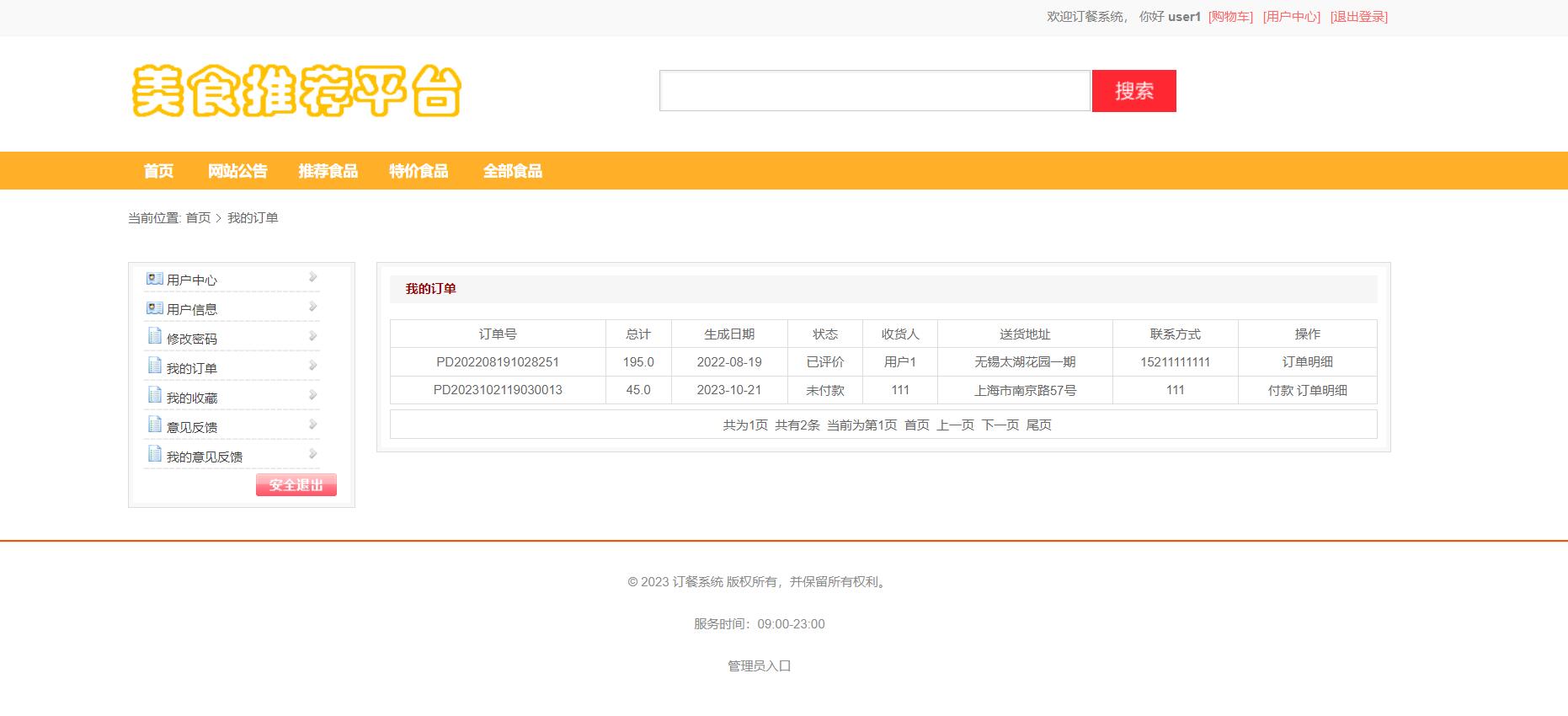The image size is (1568, 716).
Task: Click the phone number 15211111111
Action: (1176, 362)
